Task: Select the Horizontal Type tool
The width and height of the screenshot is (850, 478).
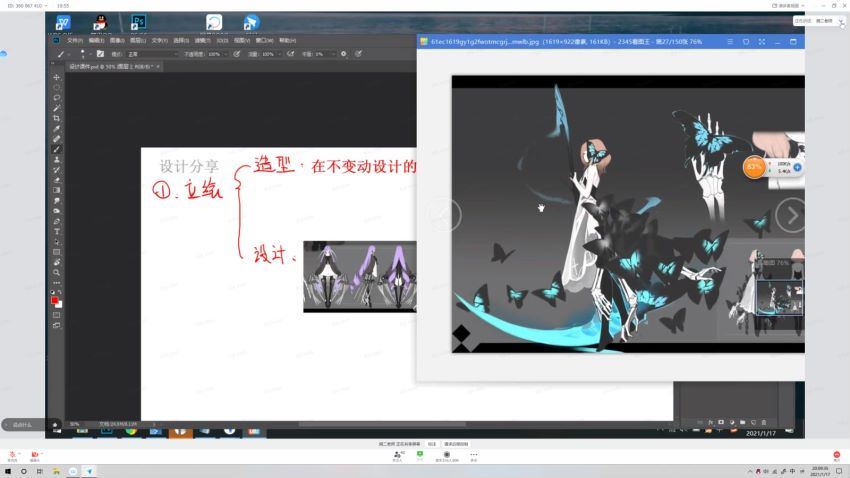Action: point(56,232)
